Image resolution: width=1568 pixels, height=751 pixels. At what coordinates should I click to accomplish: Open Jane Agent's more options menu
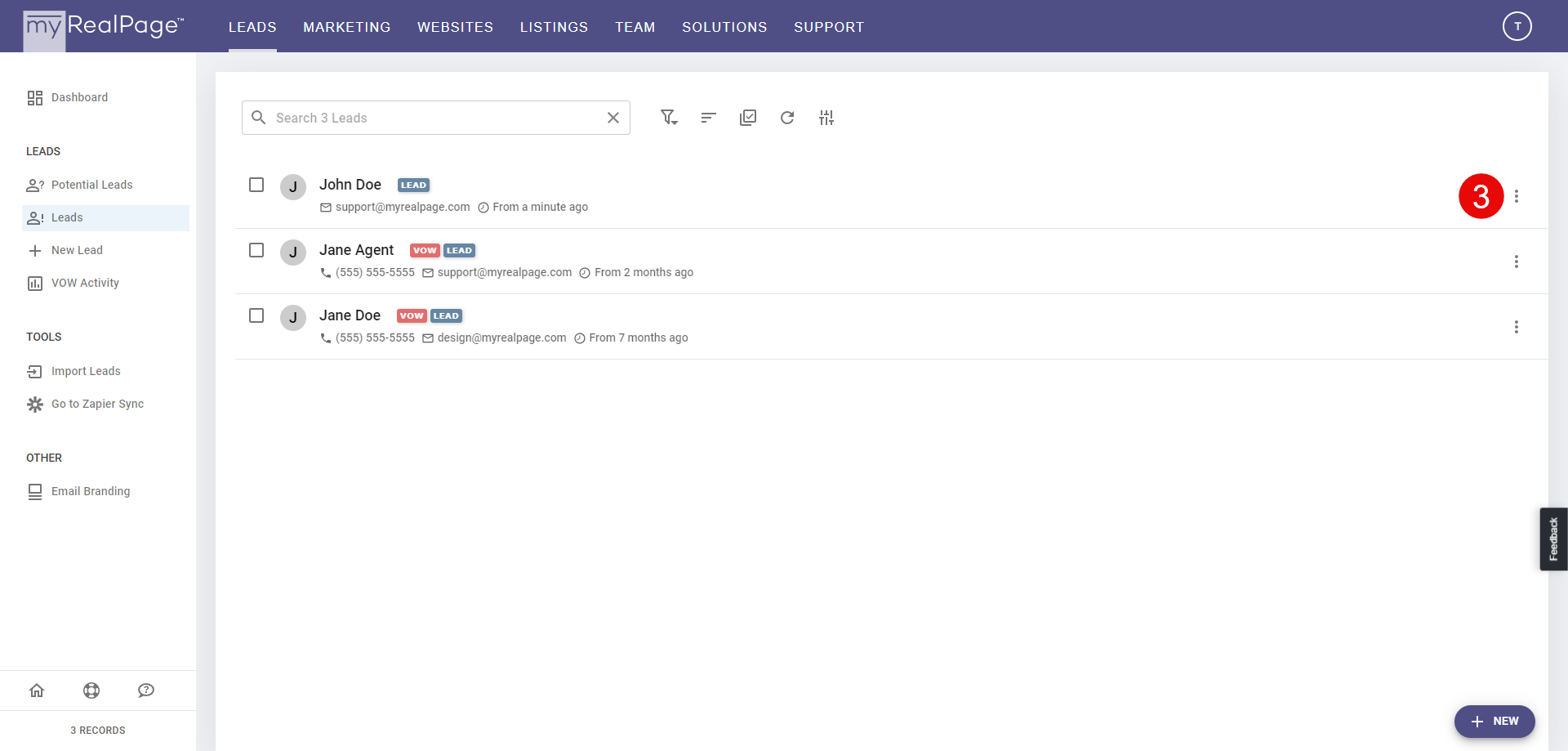click(x=1517, y=262)
